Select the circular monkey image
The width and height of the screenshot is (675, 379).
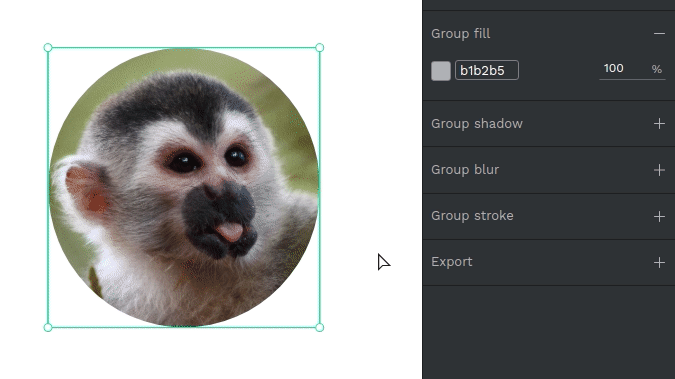[x=184, y=187]
